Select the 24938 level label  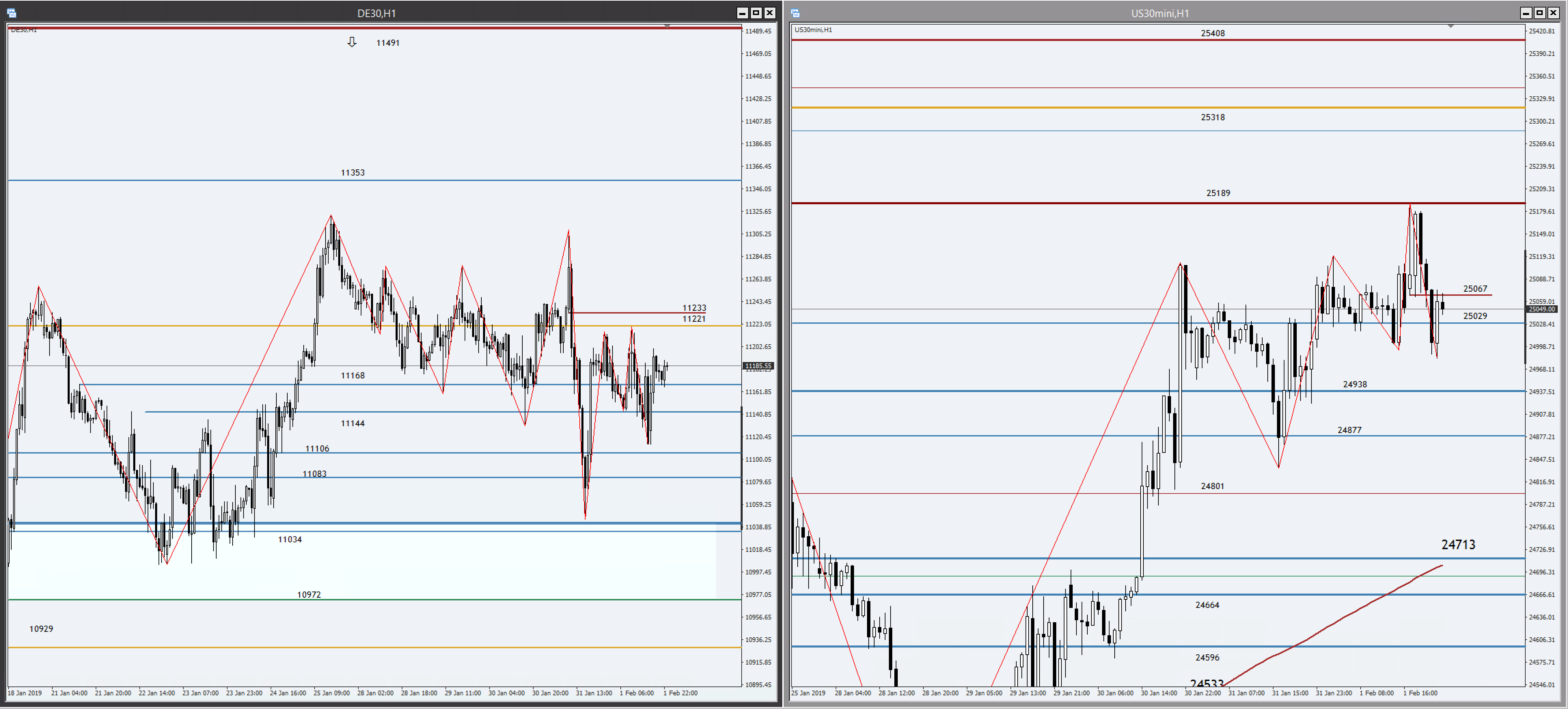point(1354,385)
